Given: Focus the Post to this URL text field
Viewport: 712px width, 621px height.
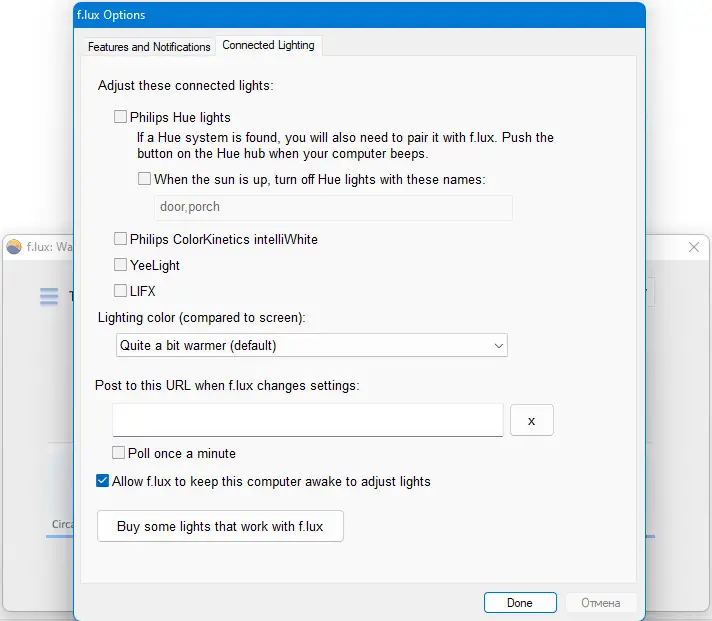Looking at the screenshot, I should 307,420.
